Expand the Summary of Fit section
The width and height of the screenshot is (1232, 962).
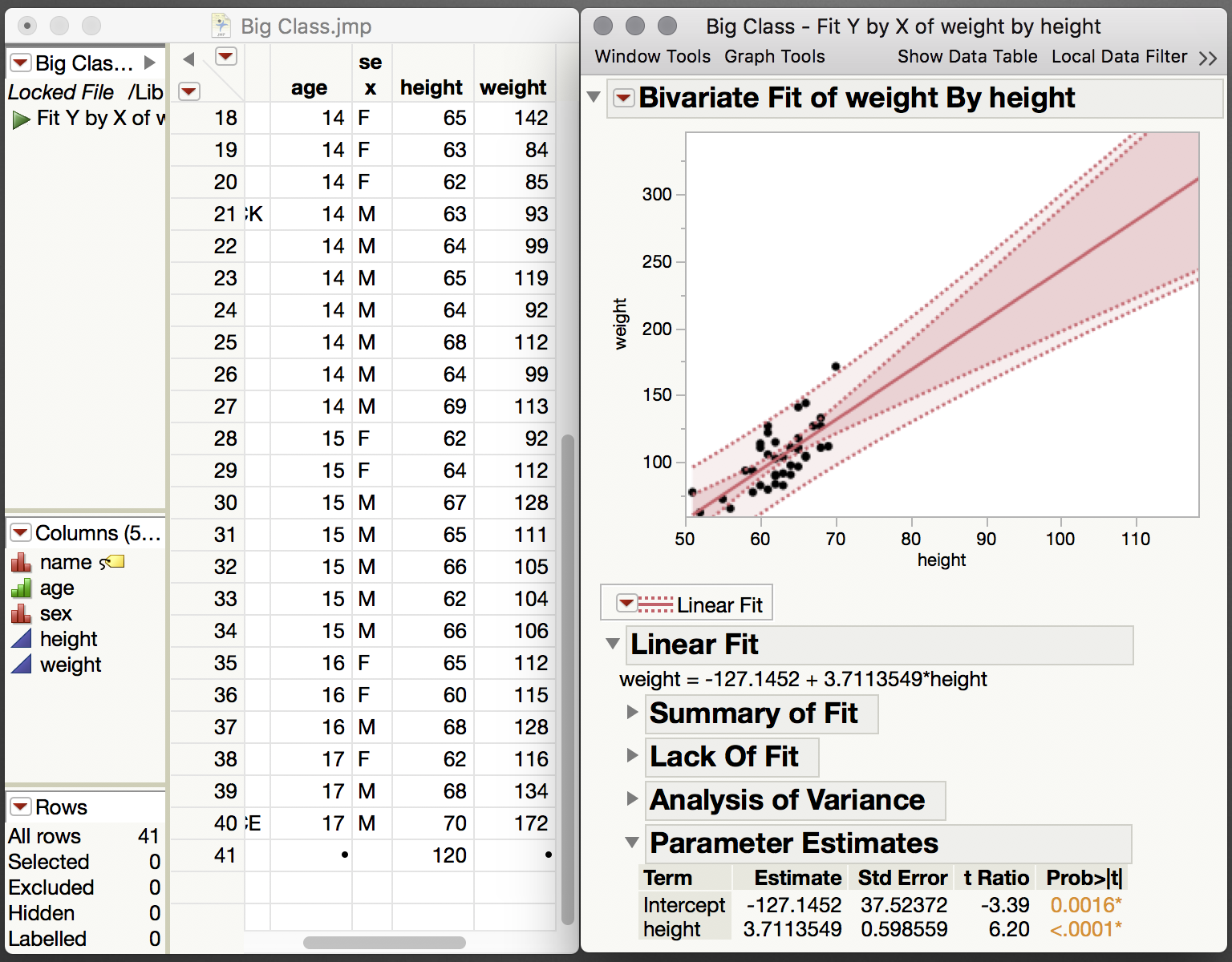(x=632, y=713)
